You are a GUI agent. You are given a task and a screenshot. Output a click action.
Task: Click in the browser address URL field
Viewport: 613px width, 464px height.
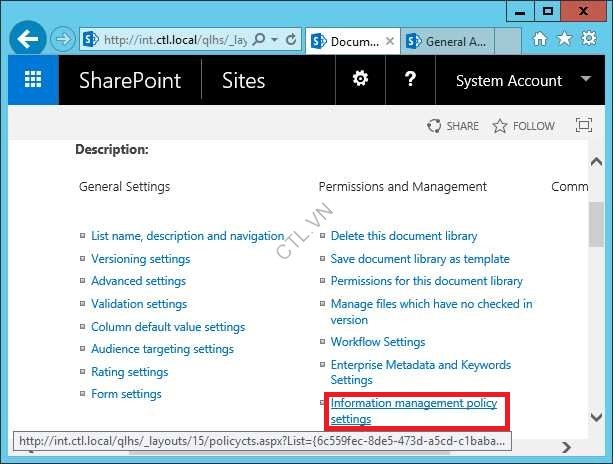click(170, 40)
